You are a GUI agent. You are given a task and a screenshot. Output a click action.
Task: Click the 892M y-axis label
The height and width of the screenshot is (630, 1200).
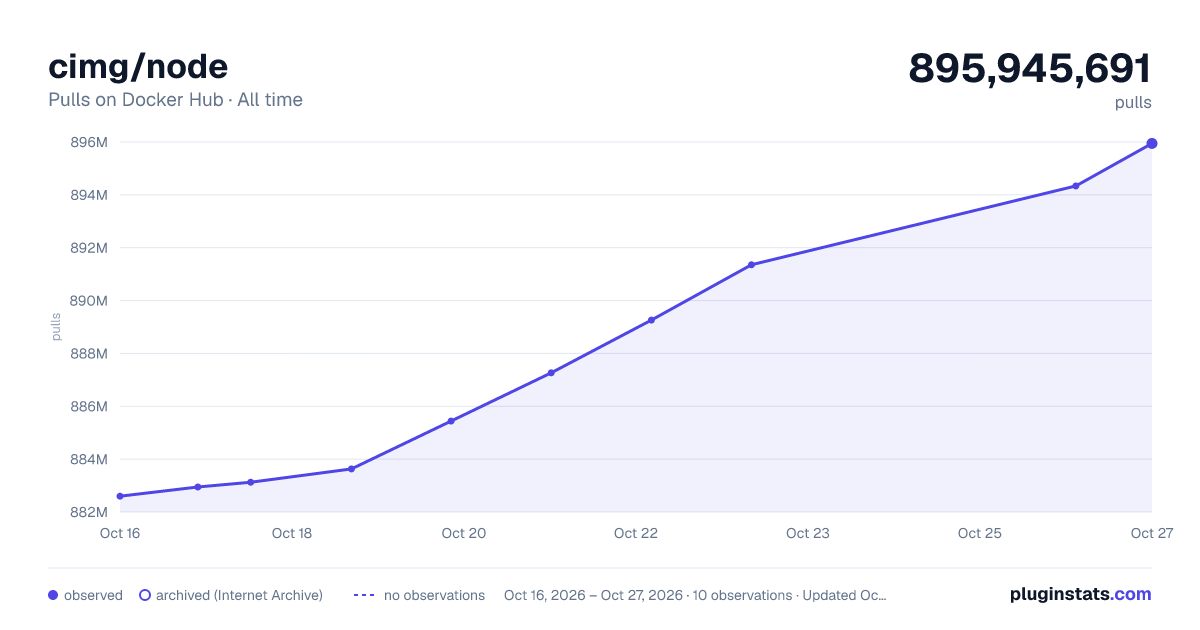[89, 248]
